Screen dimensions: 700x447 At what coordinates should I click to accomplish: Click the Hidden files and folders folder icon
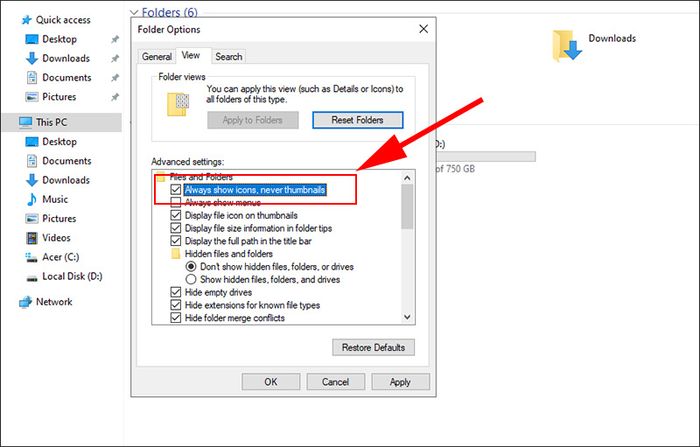click(175, 254)
